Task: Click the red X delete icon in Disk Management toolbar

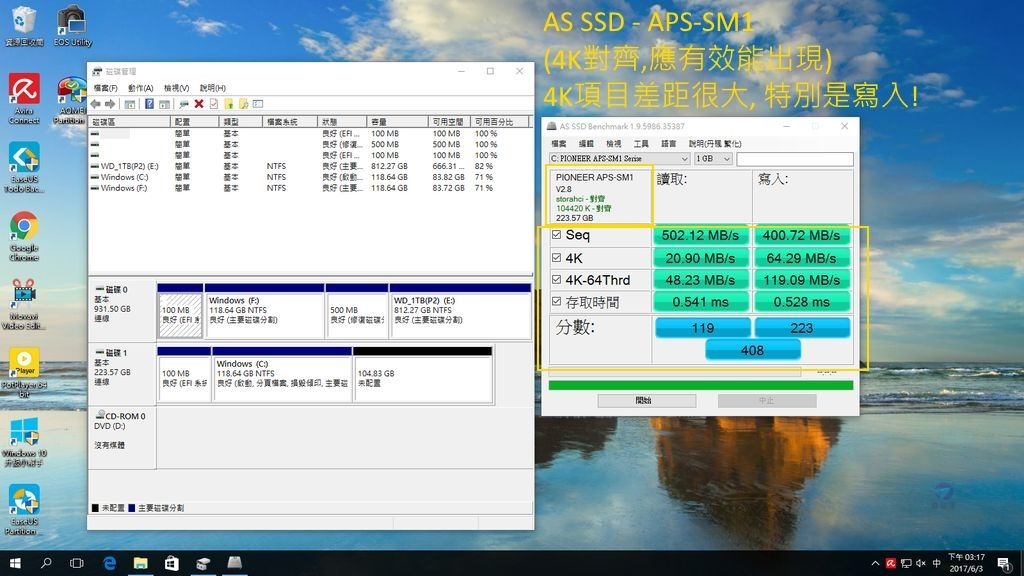Action: click(x=199, y=103)
